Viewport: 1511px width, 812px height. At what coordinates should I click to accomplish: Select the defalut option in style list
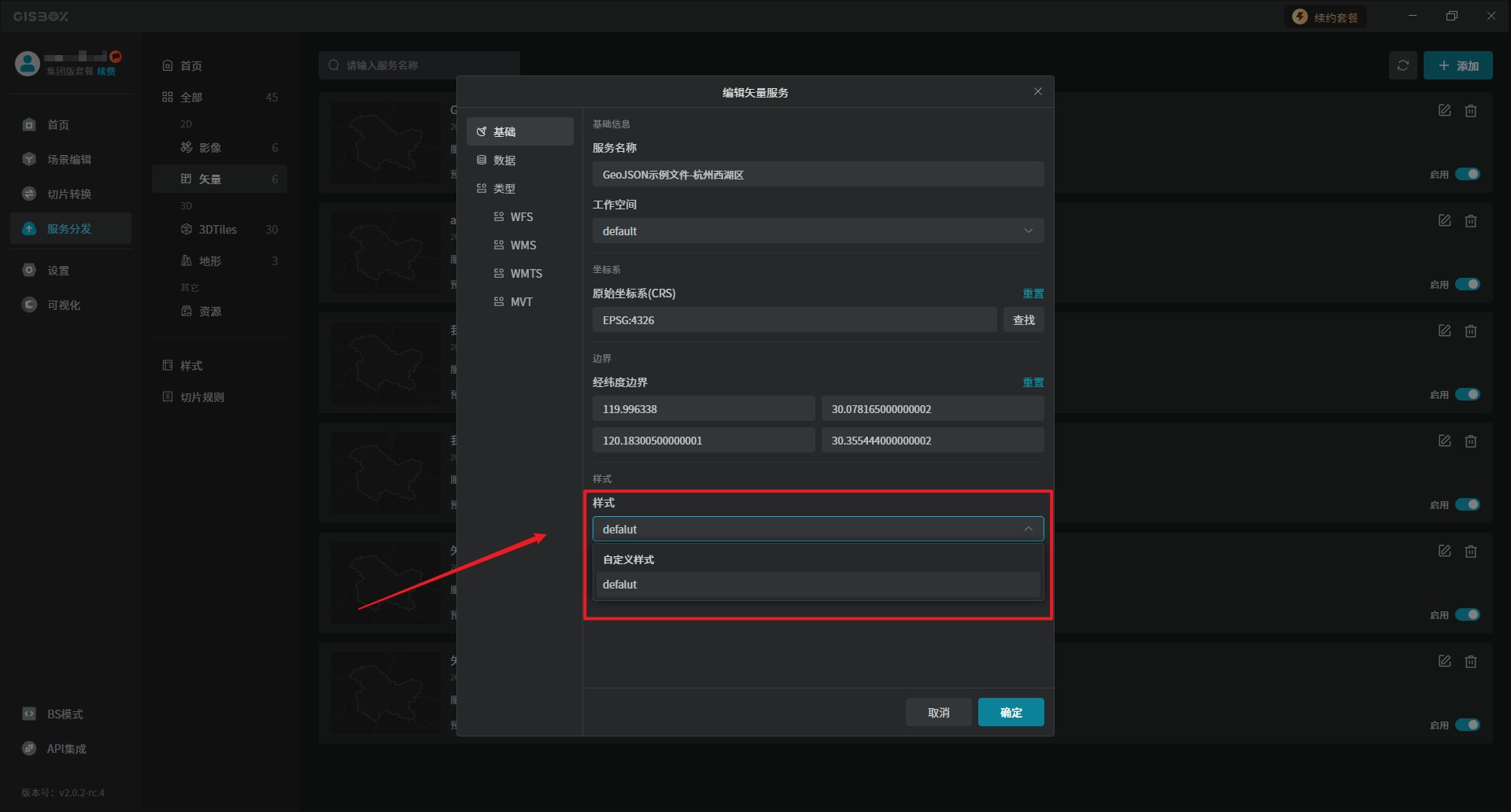(x=818, y=585)
